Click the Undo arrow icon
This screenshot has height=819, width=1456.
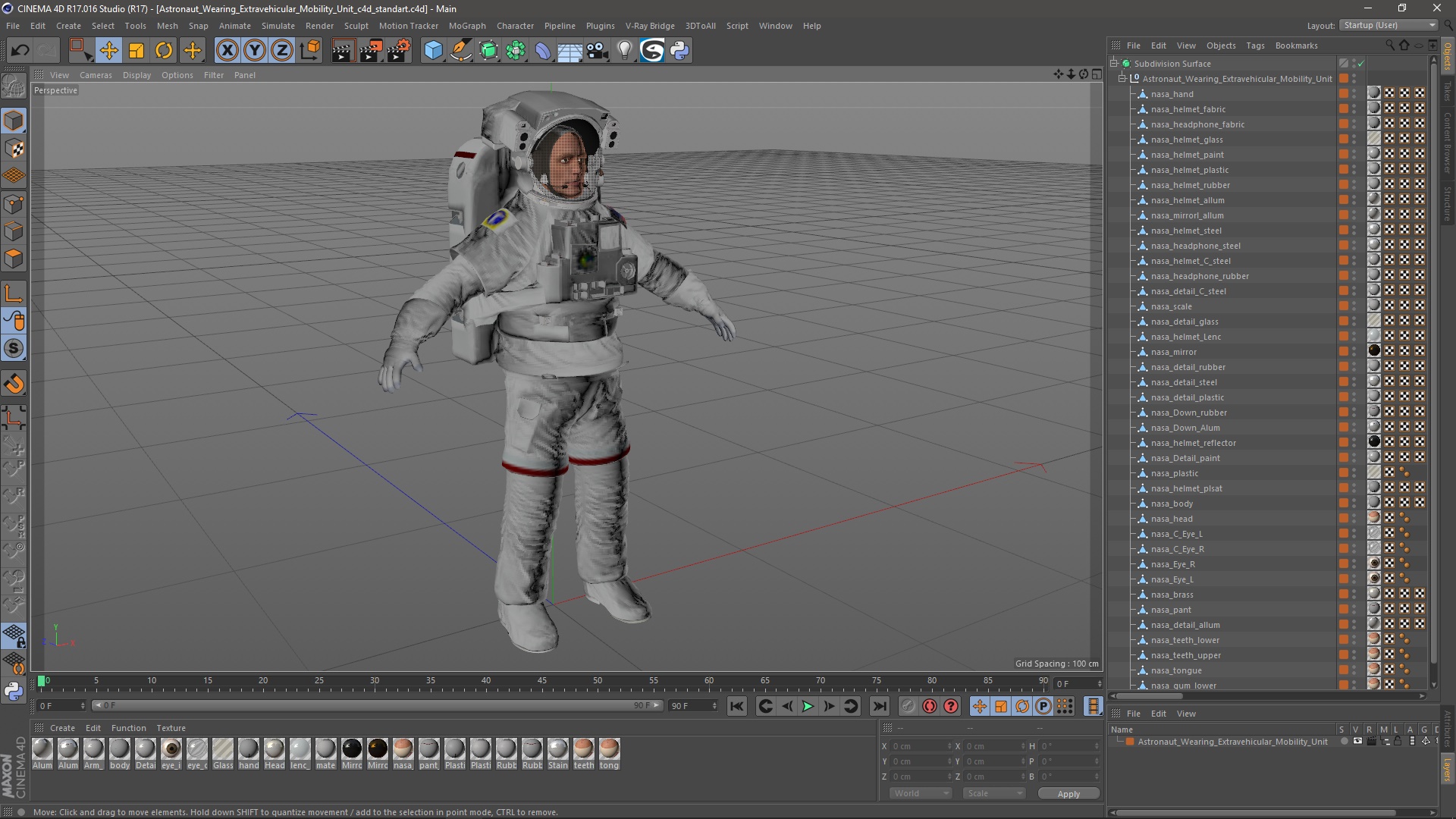click(x=20, y=51)
